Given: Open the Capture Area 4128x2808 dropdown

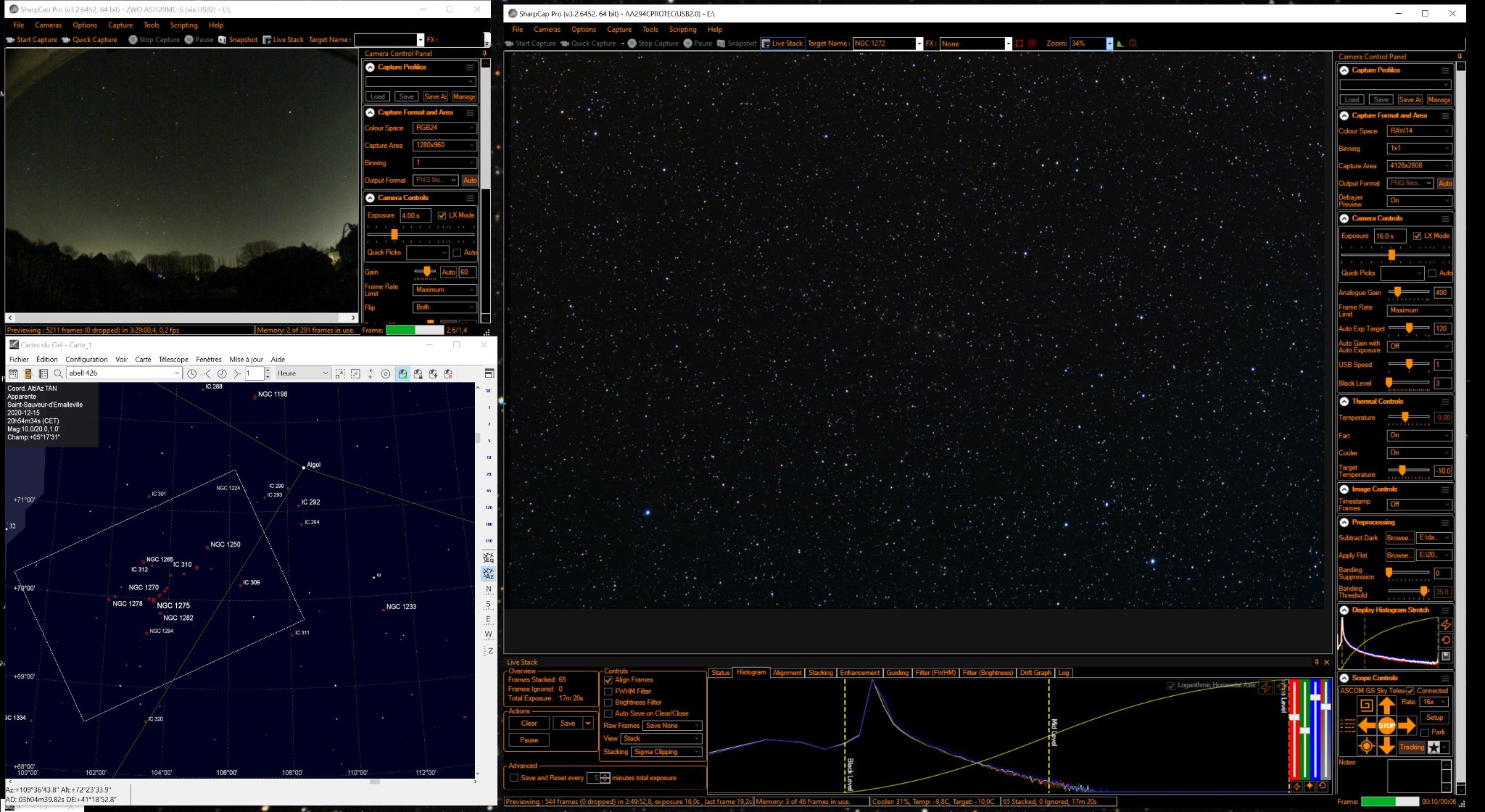Looking at the screenshot, I should point(1419,166).
